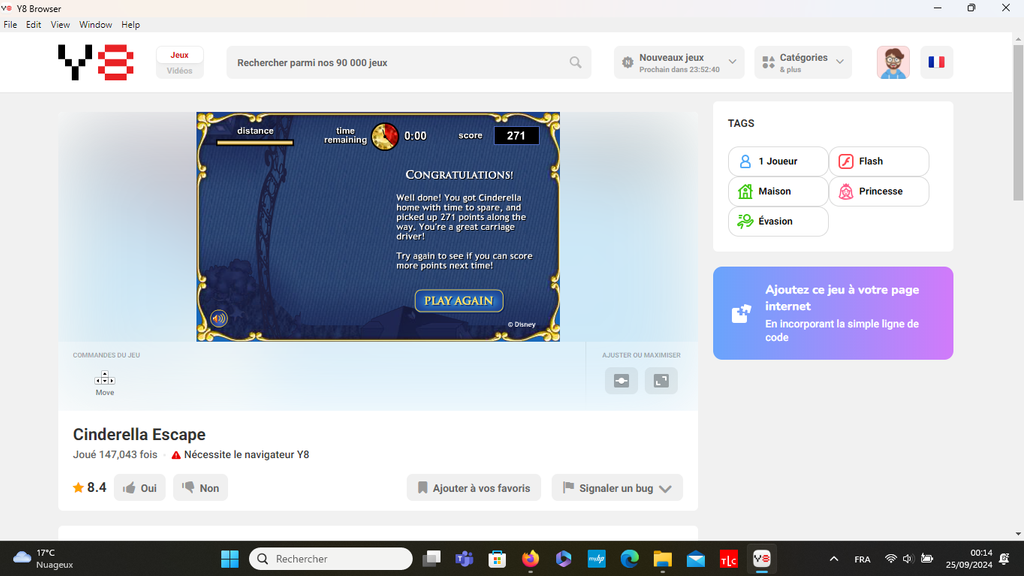Click the game search input field
1024x576 pixels.
tap(398, 62)
